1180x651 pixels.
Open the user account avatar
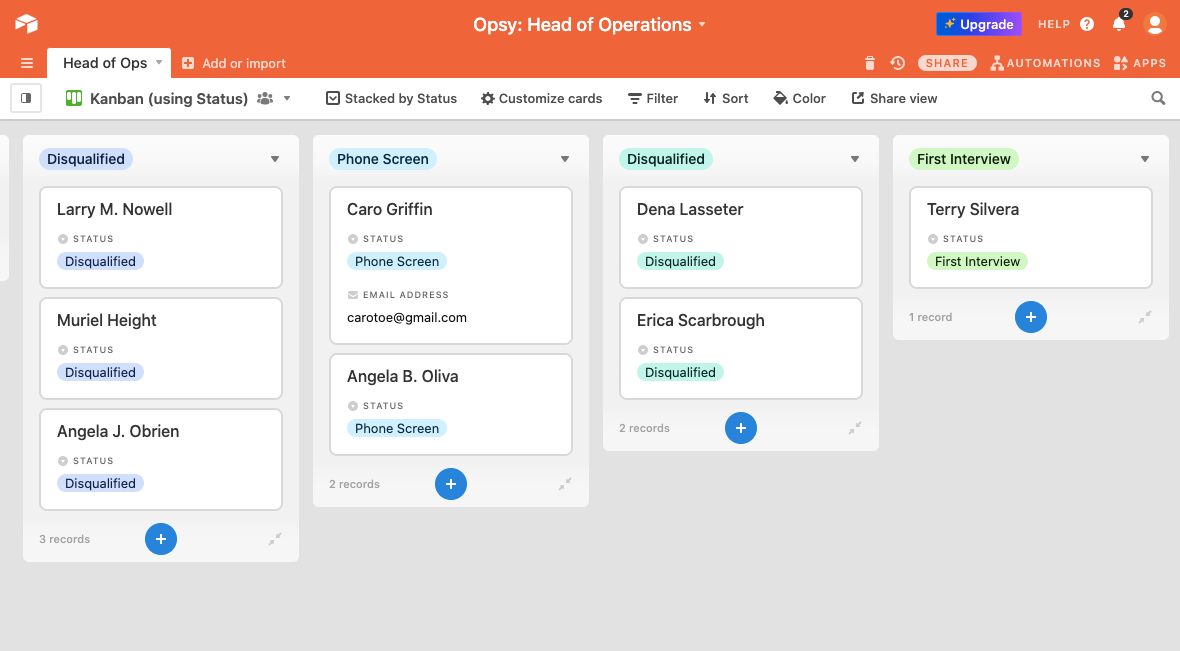click(1154, 24)
